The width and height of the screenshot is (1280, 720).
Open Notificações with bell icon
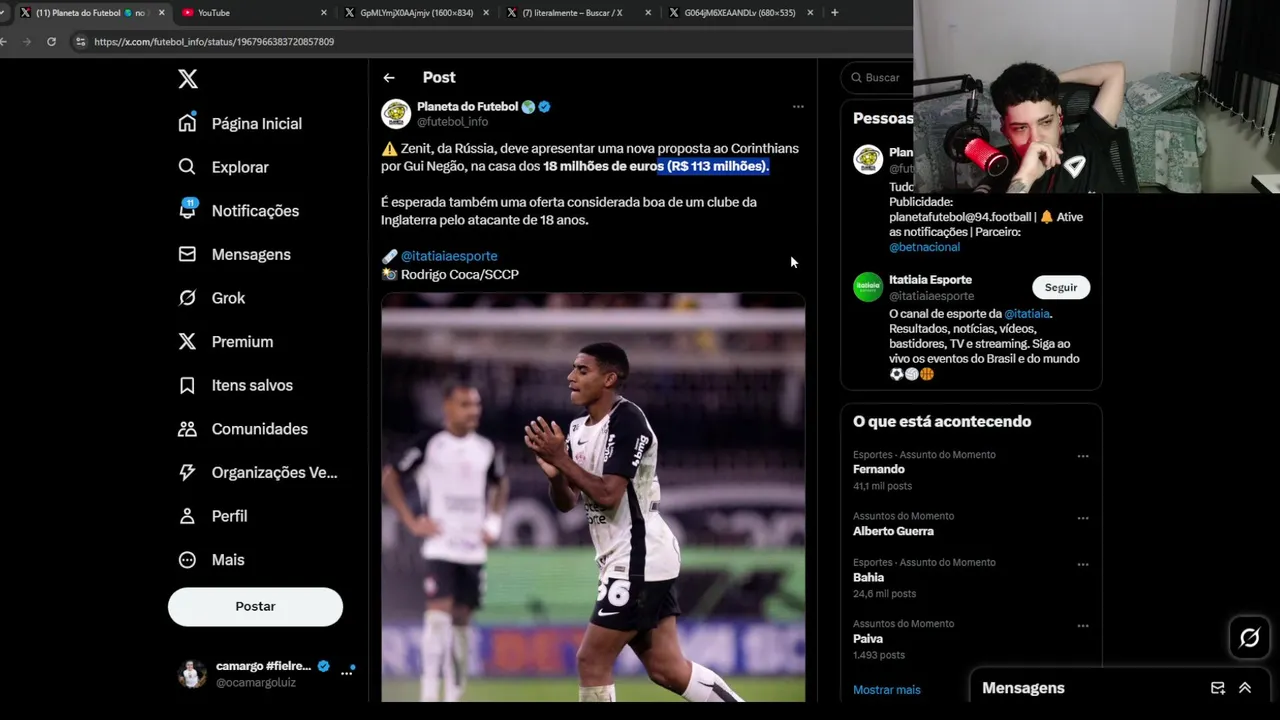(x=238, y=211)
